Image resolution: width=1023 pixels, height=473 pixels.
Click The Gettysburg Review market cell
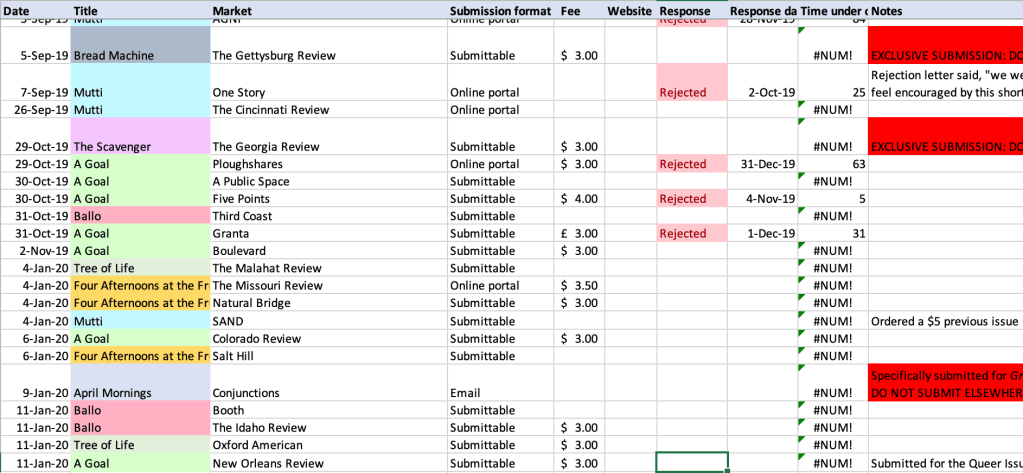pyautogui.click(x=329, y=45)
